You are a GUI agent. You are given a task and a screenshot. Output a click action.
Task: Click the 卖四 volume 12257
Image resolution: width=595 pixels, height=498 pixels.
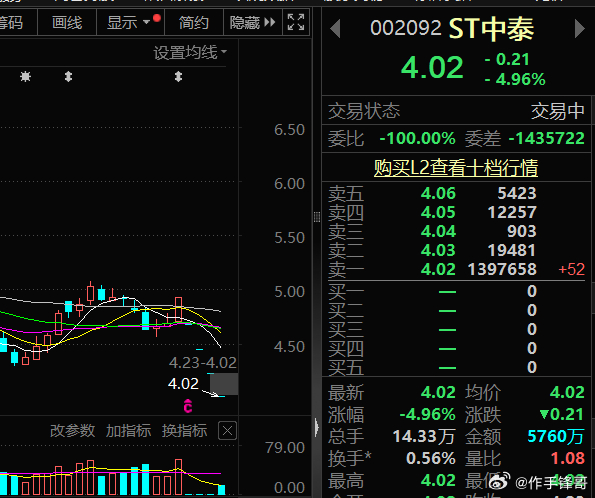pos(512,212)
